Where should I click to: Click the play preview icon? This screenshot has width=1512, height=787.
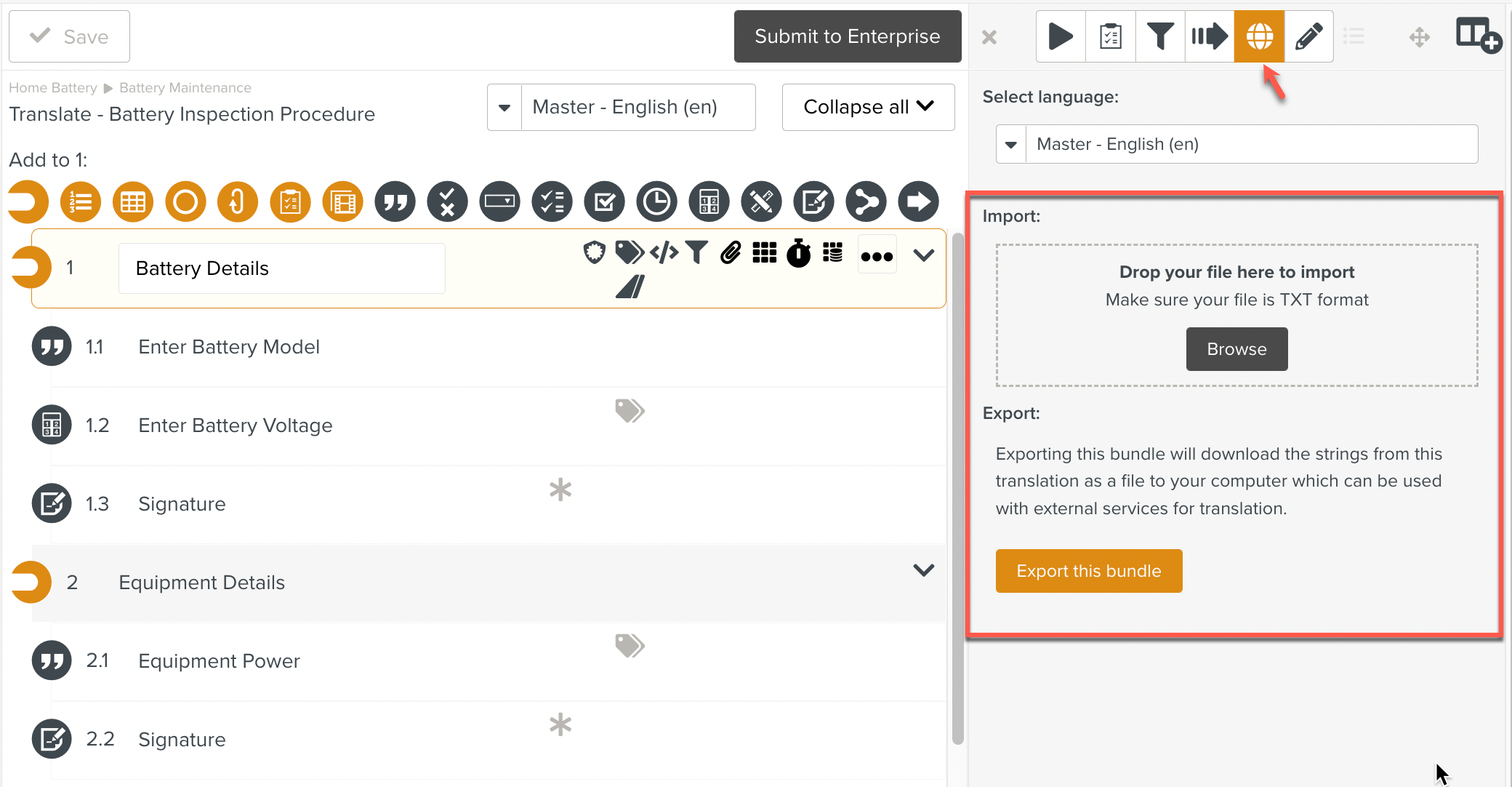coord(1061,36)
